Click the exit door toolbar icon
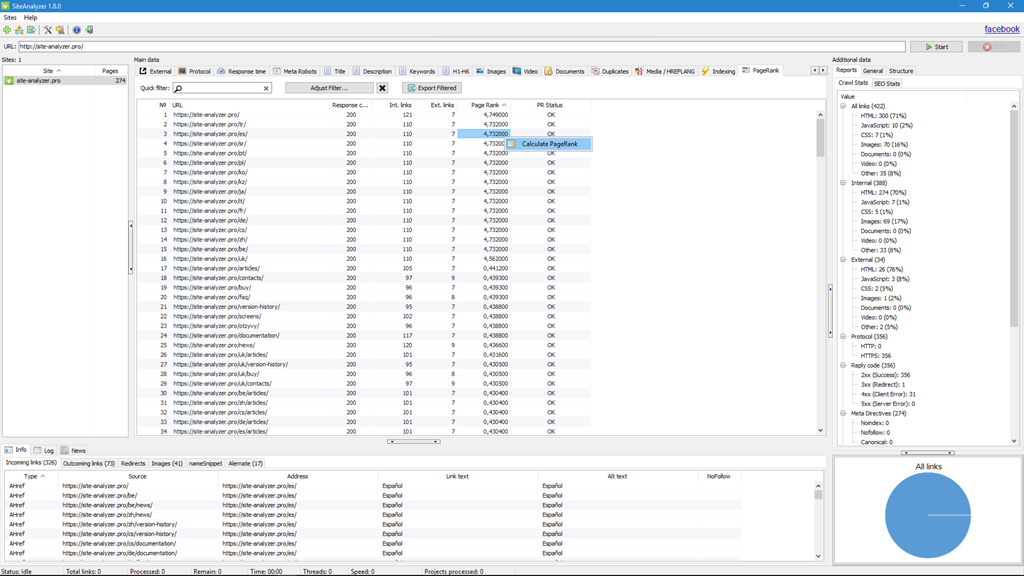 coord(89,30)
